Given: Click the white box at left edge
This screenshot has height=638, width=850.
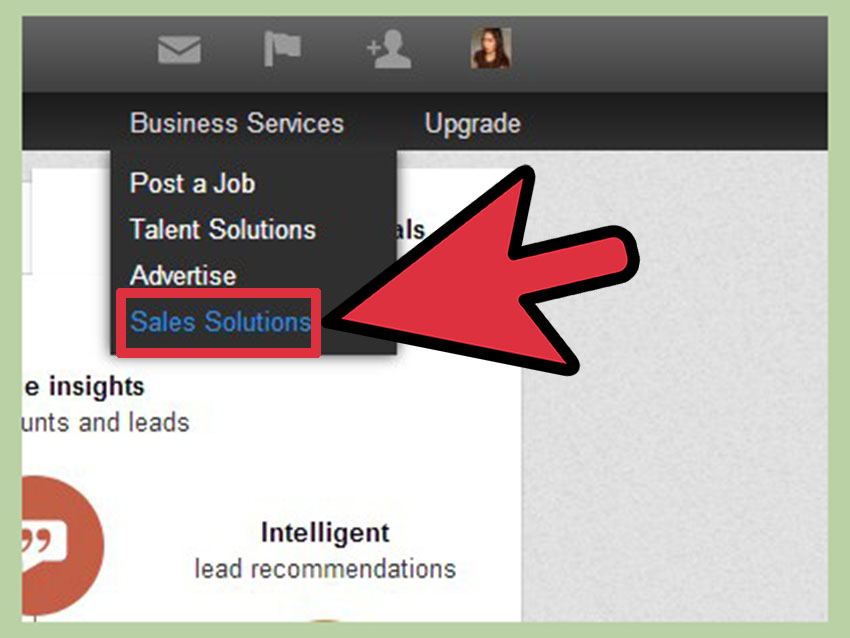Looking at the screenshot, I should click(x=27, y=221).
